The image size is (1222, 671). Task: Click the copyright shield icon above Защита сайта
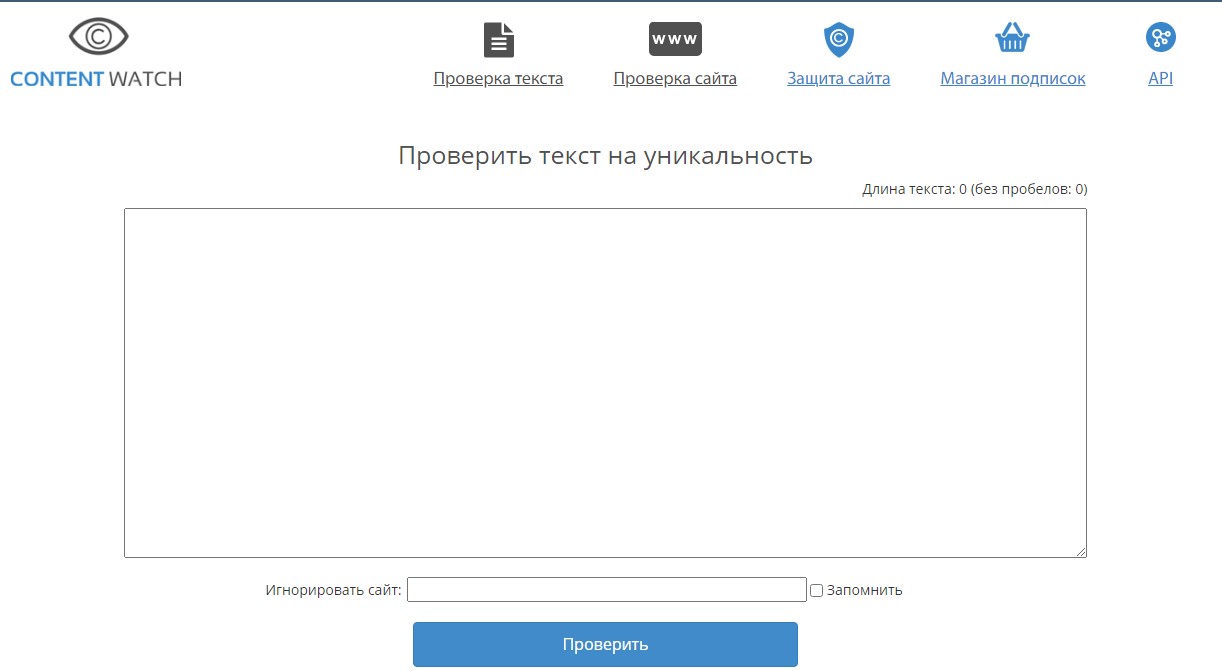point(838,40)
